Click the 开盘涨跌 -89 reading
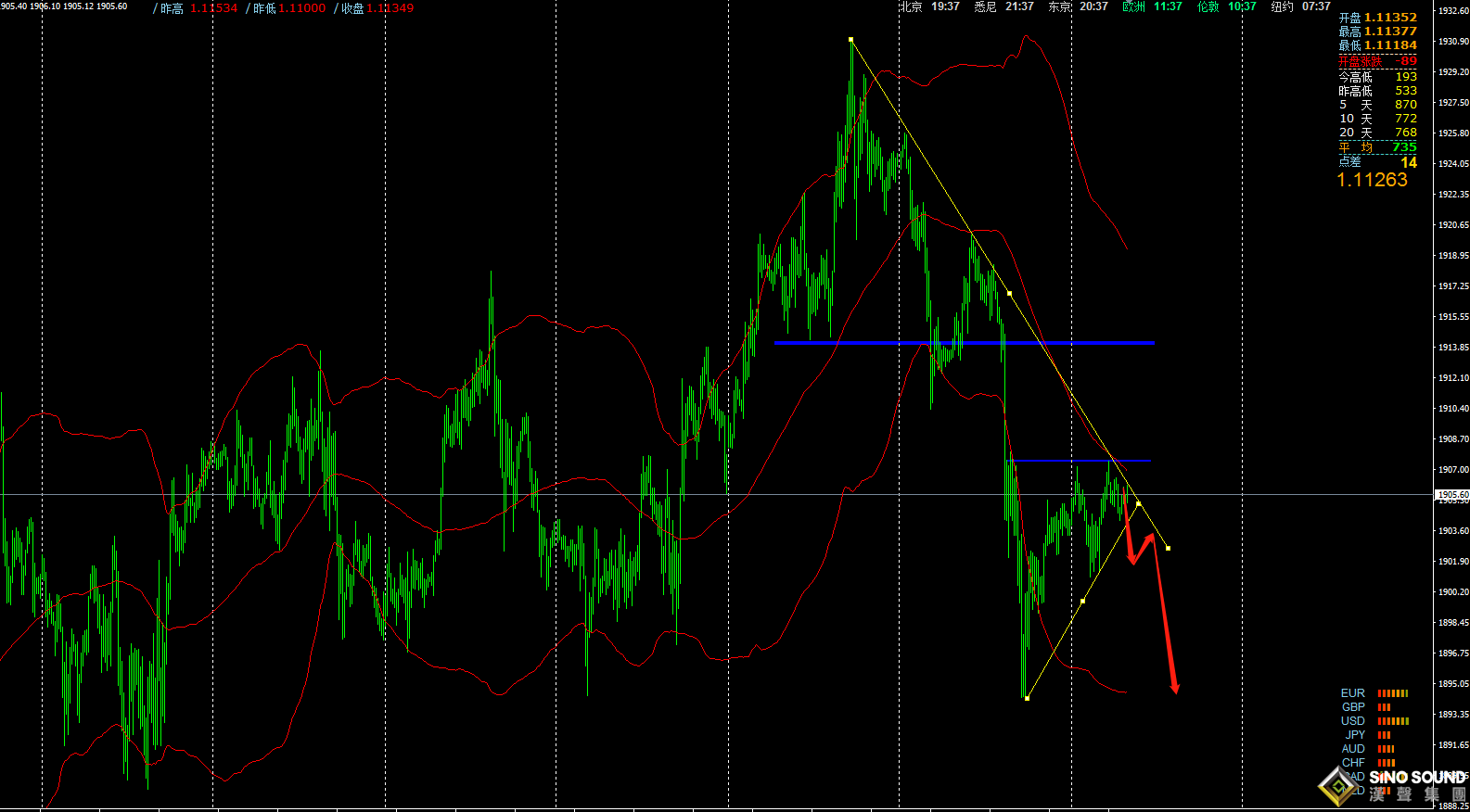Screen dimensions: 1470x812 (x=1377, y=61)
